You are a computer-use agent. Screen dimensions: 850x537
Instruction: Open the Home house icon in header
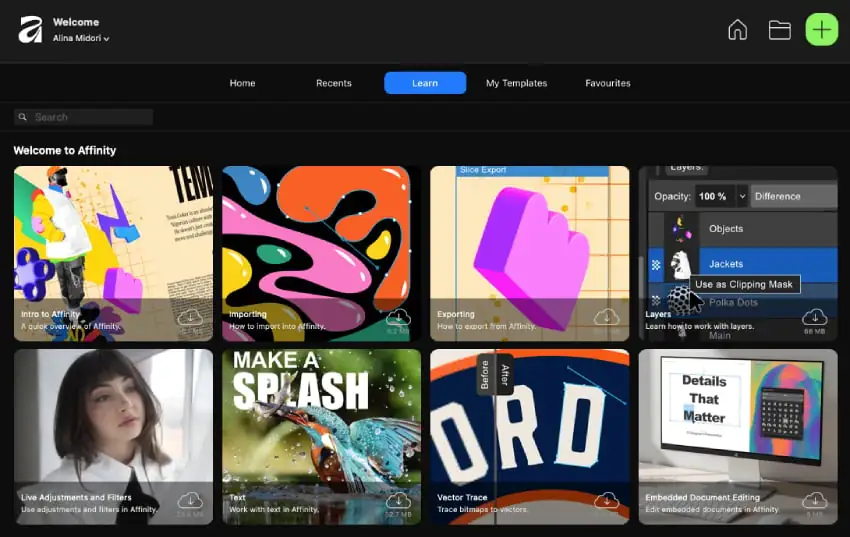pos(737,30)
